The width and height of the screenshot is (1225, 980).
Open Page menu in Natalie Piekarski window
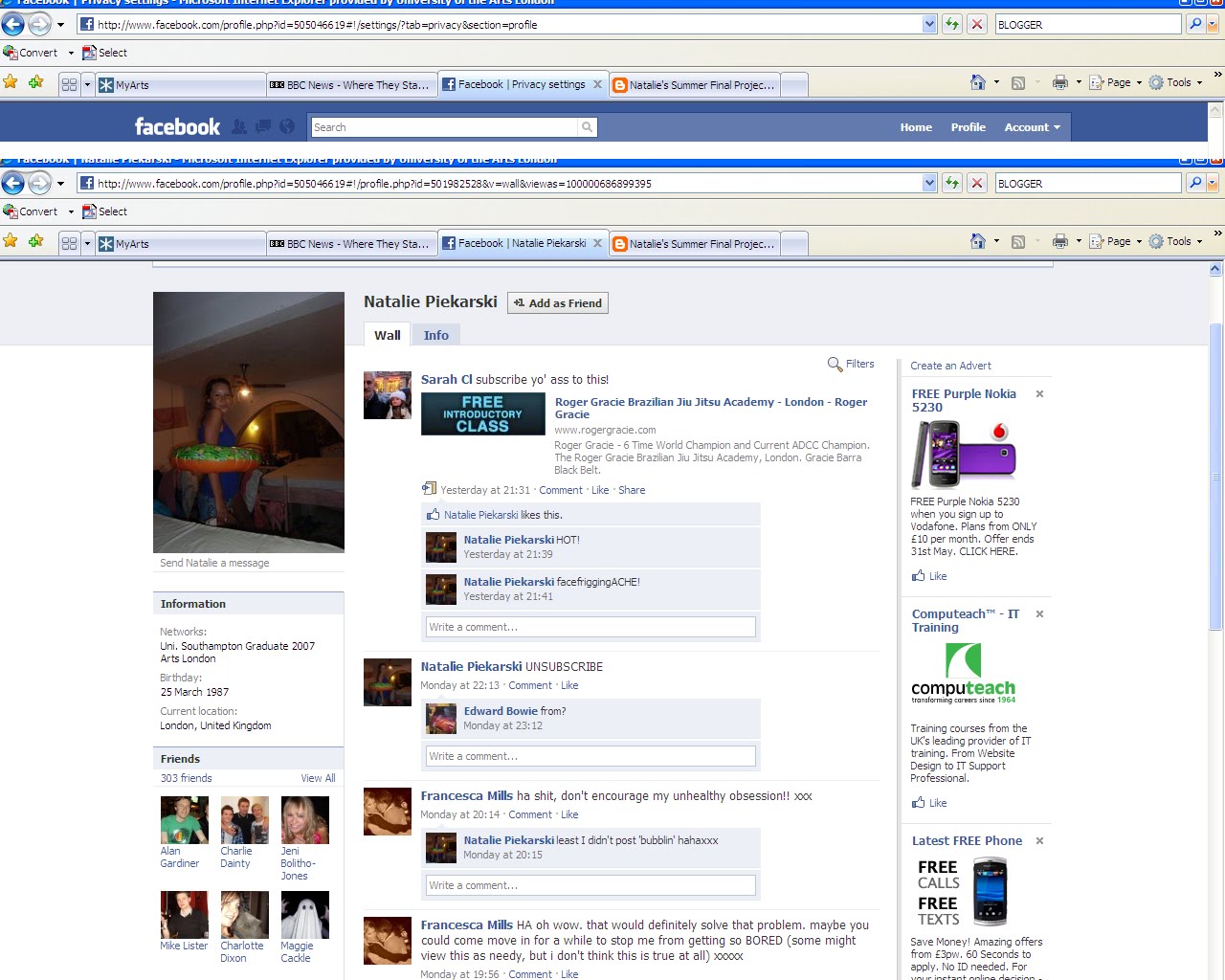point(1114,241)
